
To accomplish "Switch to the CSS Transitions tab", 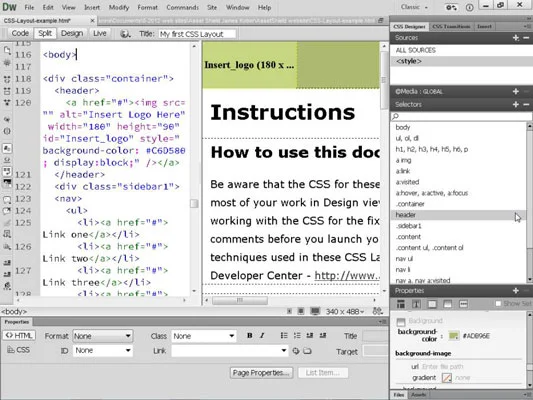I will click(x=451, y=27).
